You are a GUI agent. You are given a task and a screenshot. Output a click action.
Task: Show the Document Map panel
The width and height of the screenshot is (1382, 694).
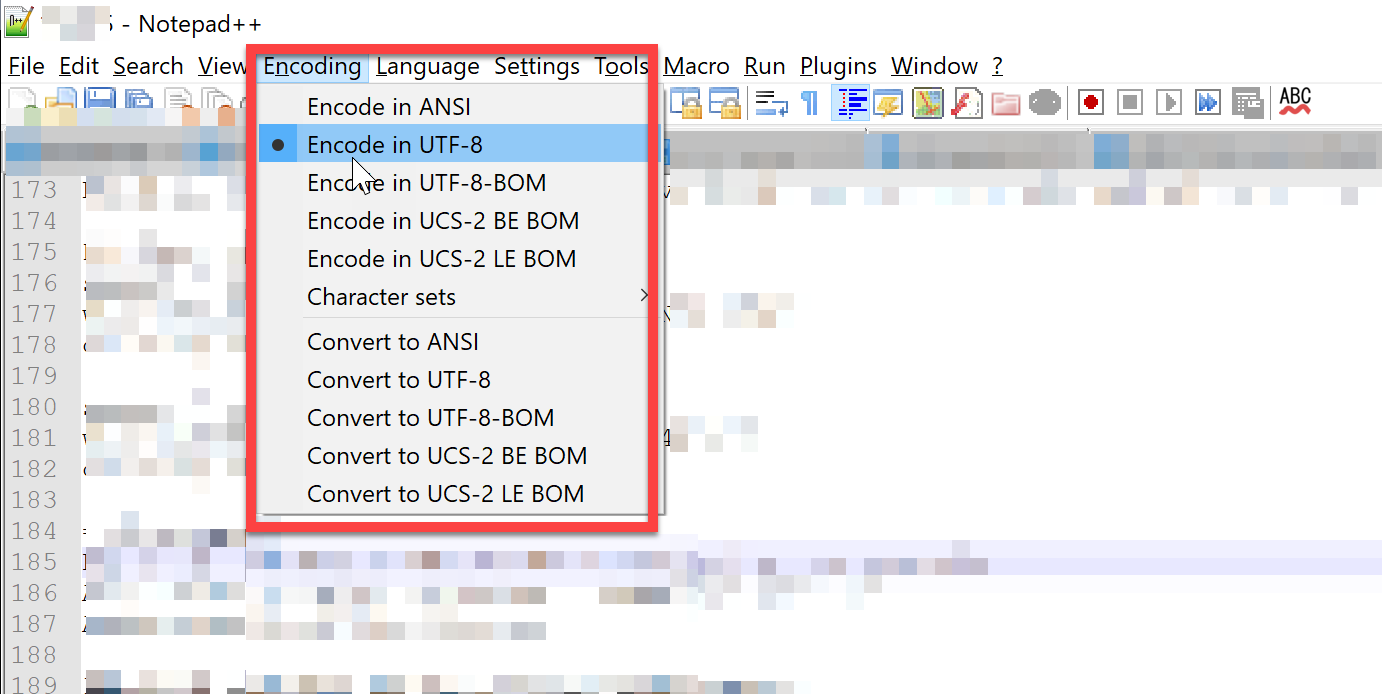[x=928, y=102]
